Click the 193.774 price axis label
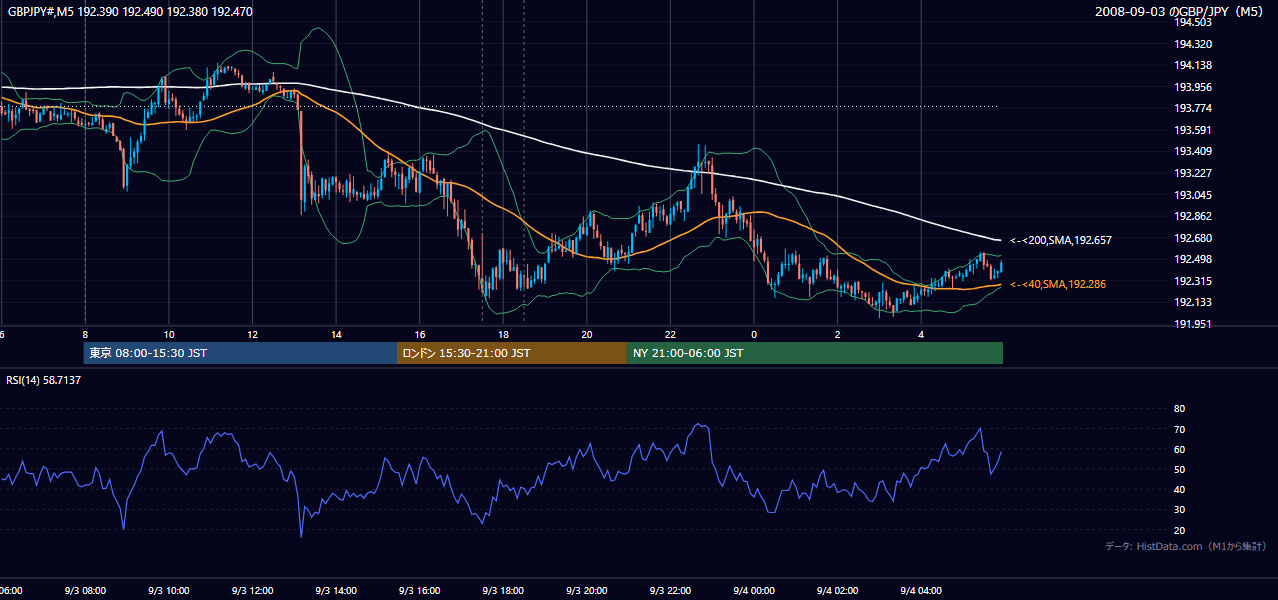 [1192, 108]
